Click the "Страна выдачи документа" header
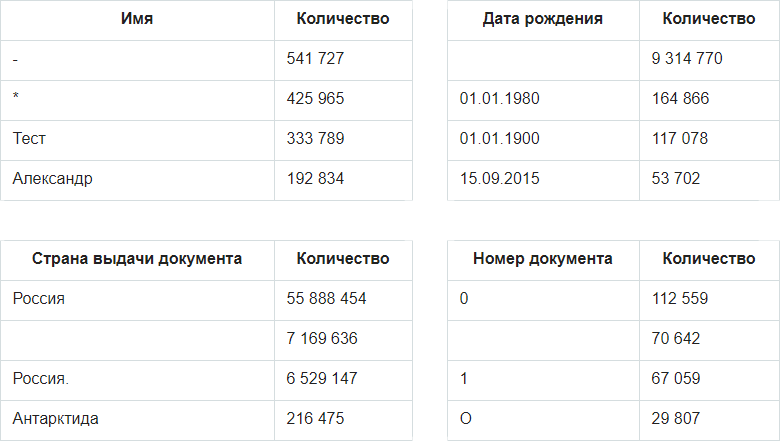Image resolution: width=780 pixels, height=441 pixels. [x=136, y=259]
